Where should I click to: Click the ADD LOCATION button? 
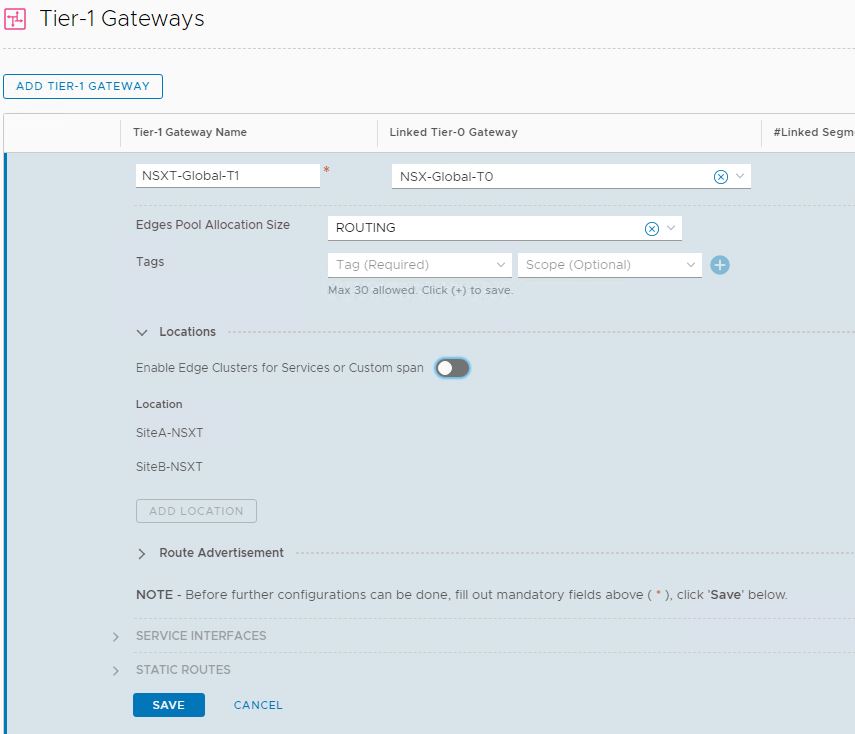(196, 511)
